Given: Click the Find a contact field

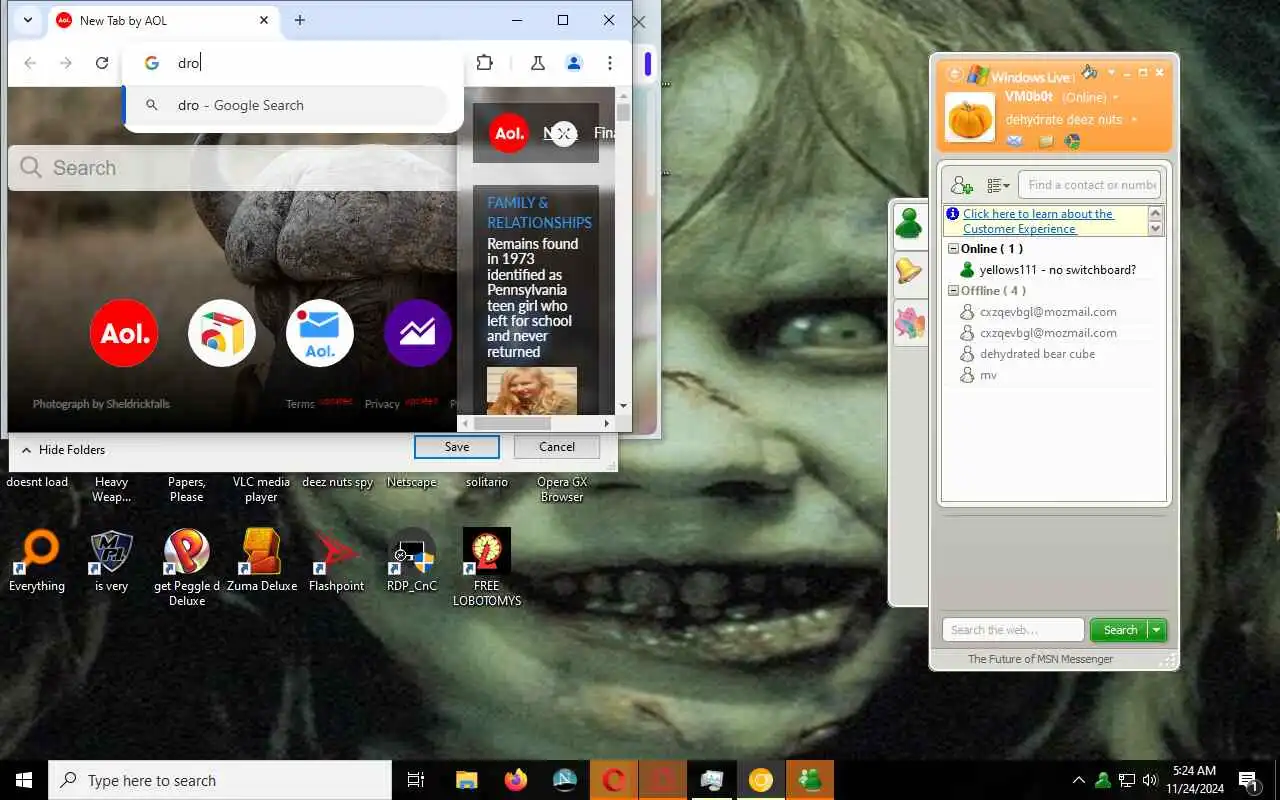Looking at the screenshot, I should click(1090, 184).
